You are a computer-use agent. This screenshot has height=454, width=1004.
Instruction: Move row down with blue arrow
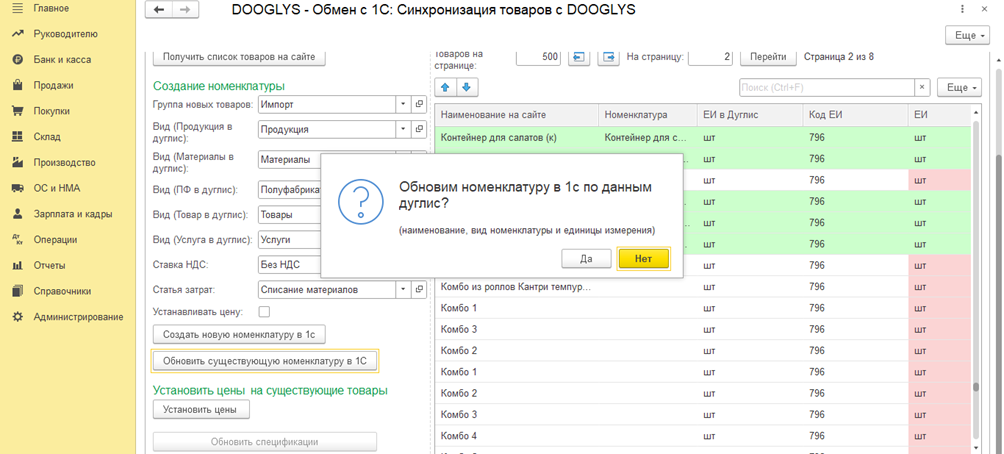coord(467,87)
